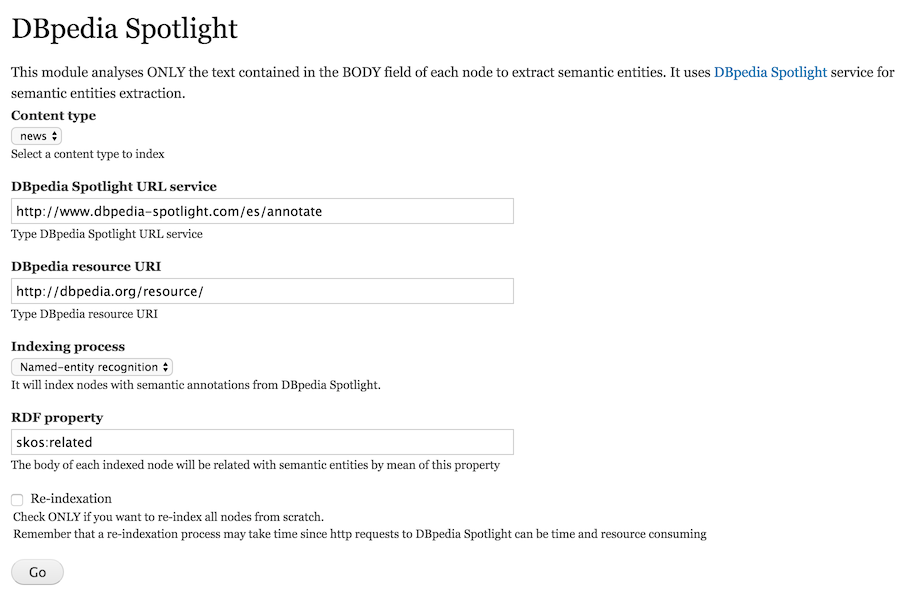Place cursor in the RDF property field
The image size is (911, 602).
pos(260,441)
